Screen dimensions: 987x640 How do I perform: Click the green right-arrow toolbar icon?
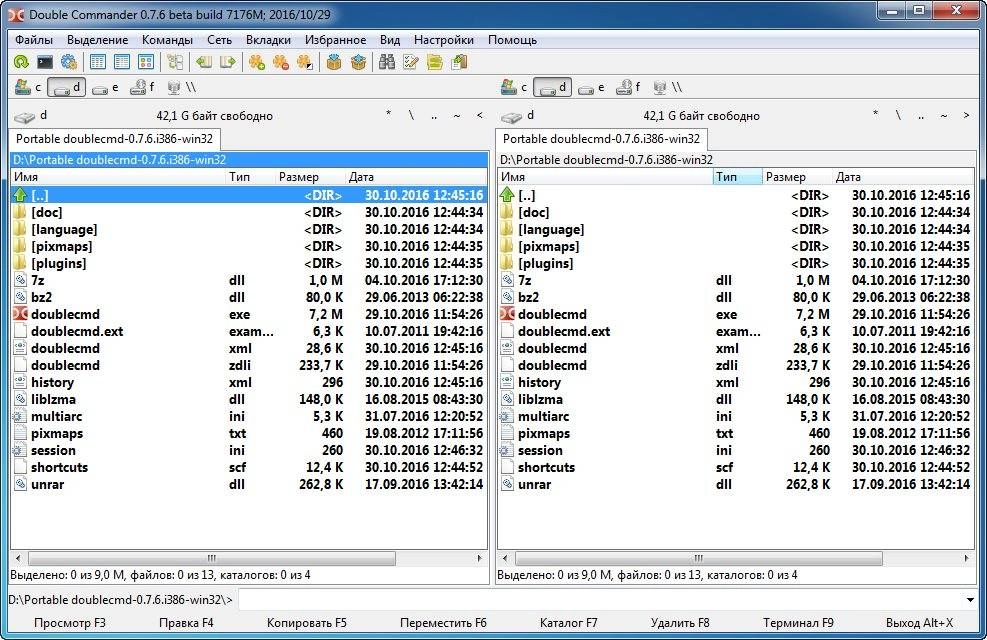tap(227, 62)
